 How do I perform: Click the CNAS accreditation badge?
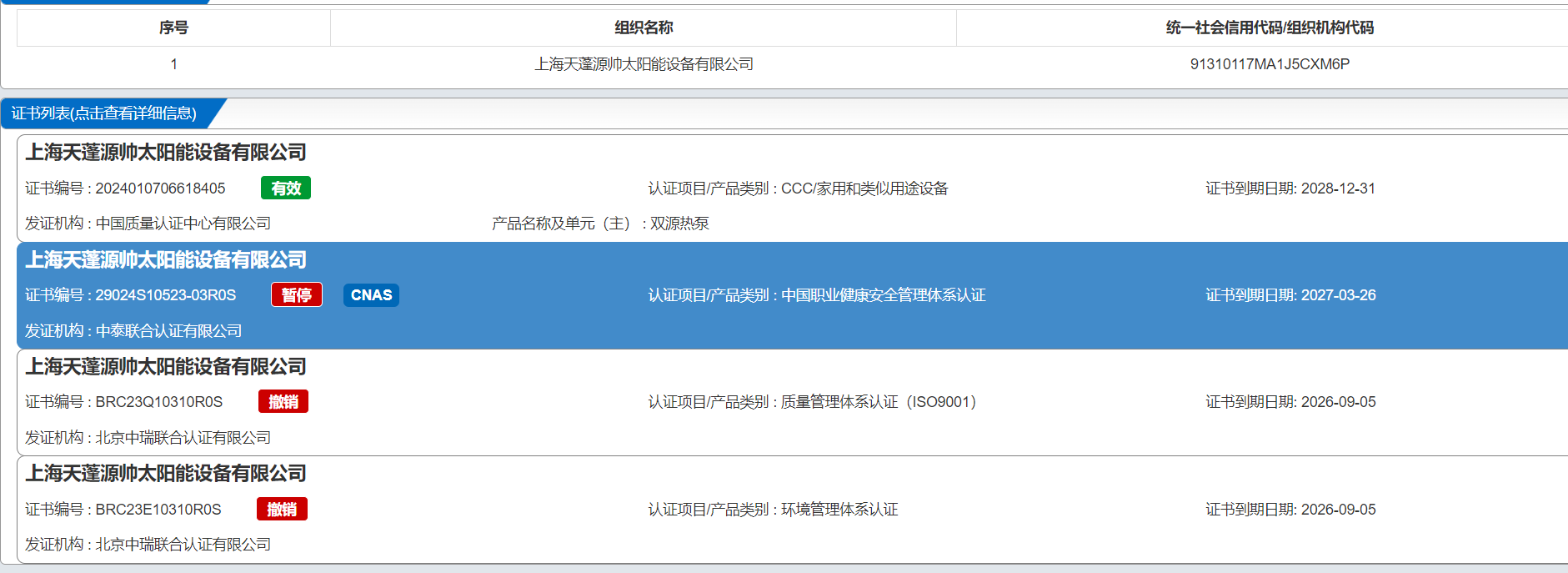click(371, 295)
